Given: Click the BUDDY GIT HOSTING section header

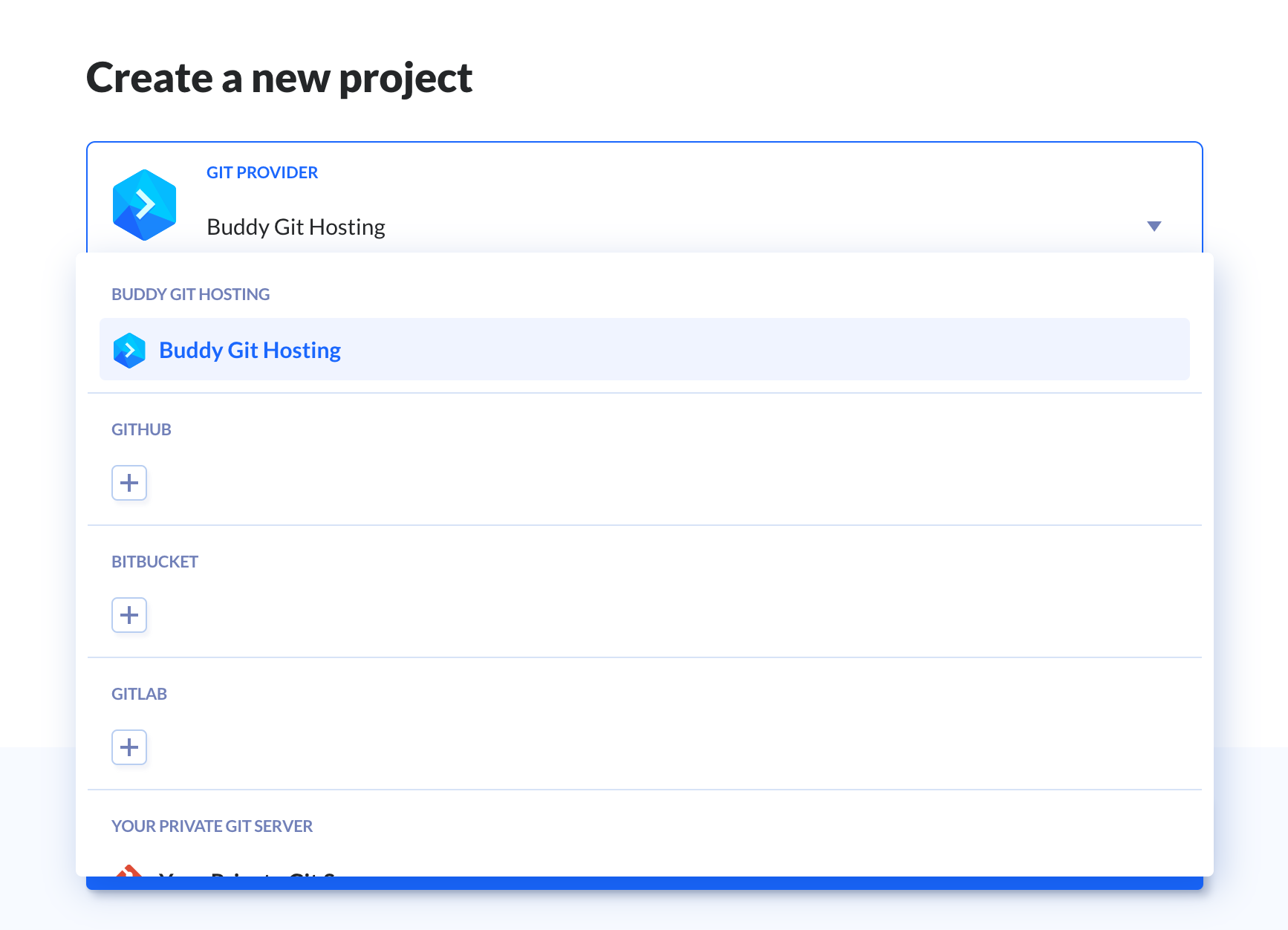Looking at the screenshot, I should (190, 294).
